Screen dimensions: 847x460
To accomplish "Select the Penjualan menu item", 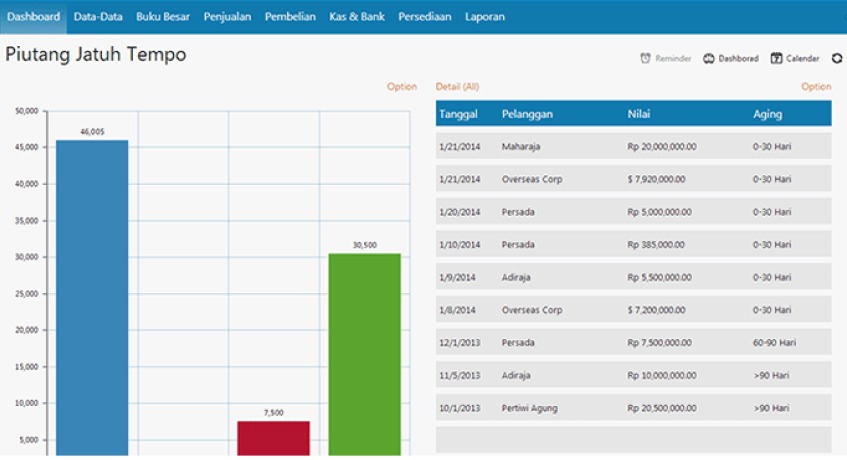I will coord(228,17).
